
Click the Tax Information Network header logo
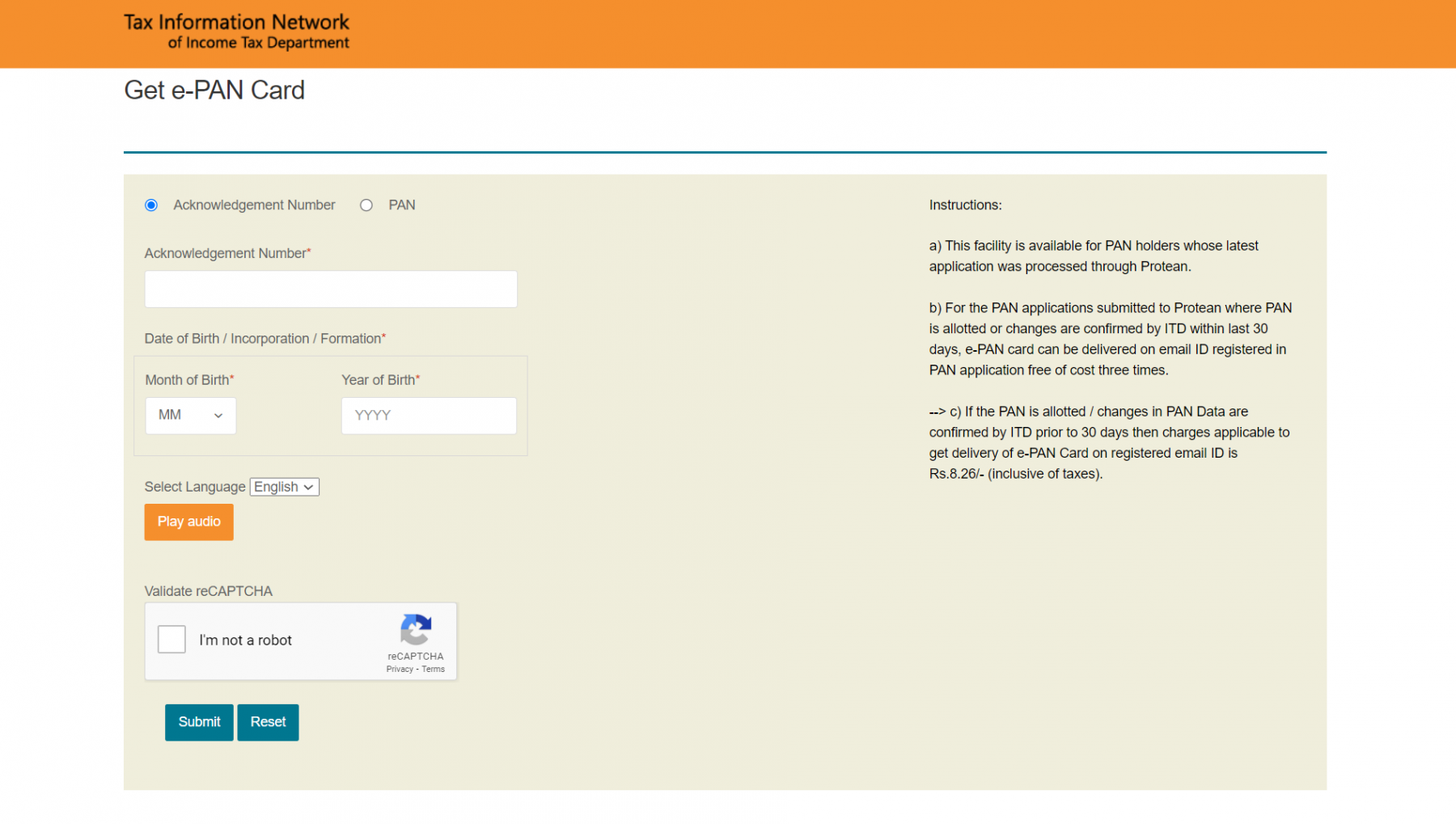(236, 32)
